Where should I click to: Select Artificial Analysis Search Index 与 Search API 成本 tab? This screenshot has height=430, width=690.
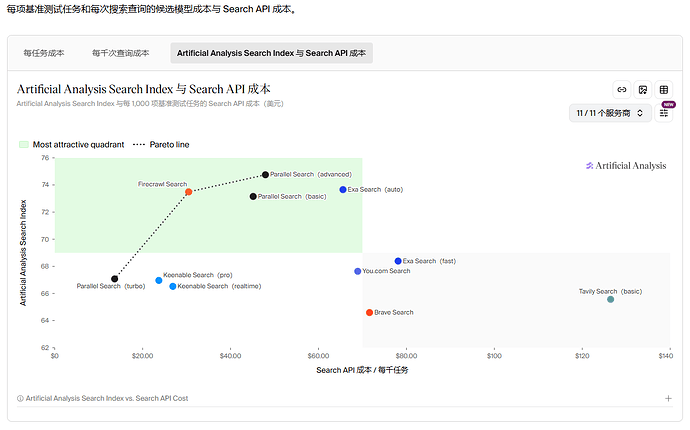click(x=272, y=53)
